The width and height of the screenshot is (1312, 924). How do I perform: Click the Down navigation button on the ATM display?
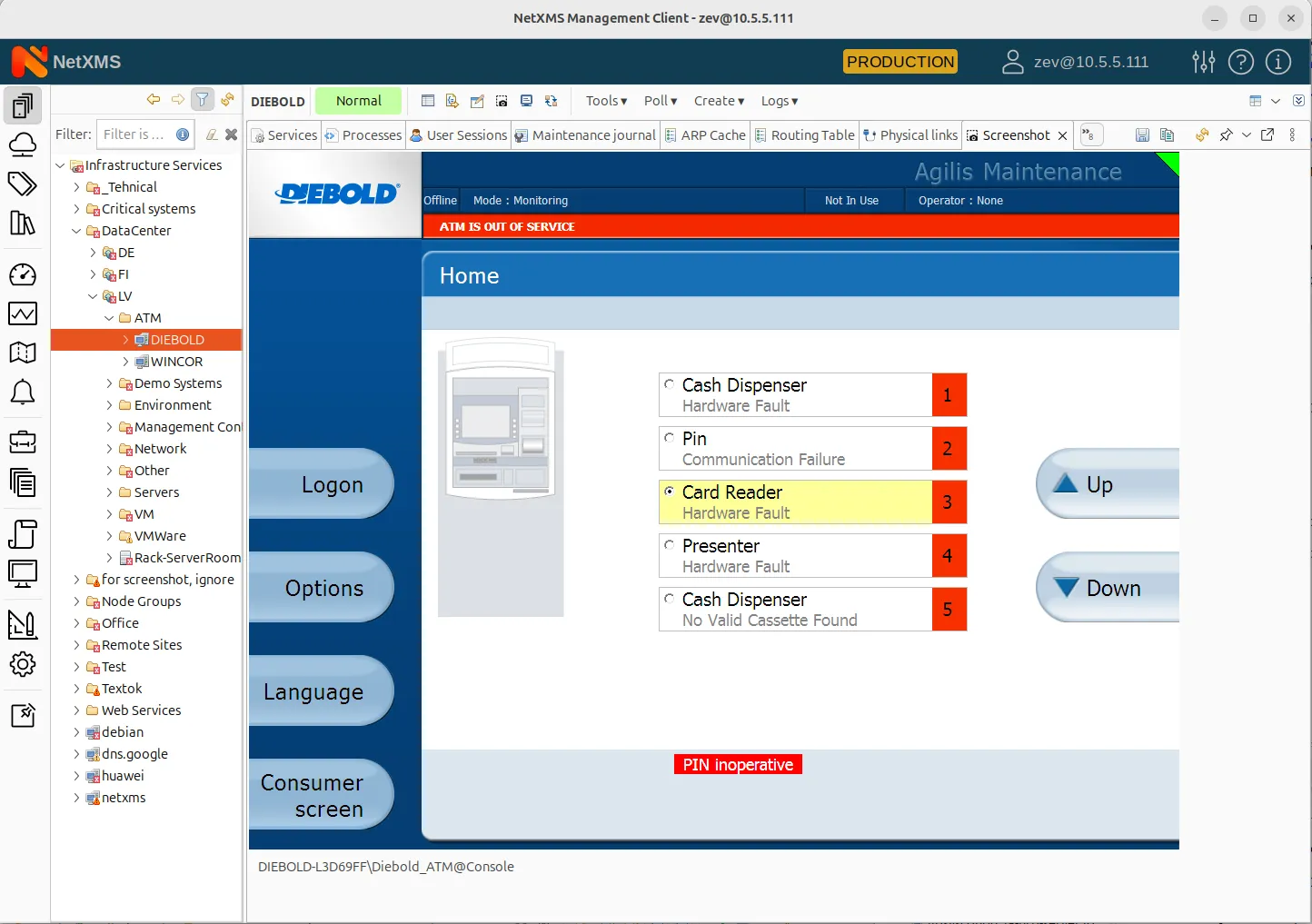point(1108,588)
